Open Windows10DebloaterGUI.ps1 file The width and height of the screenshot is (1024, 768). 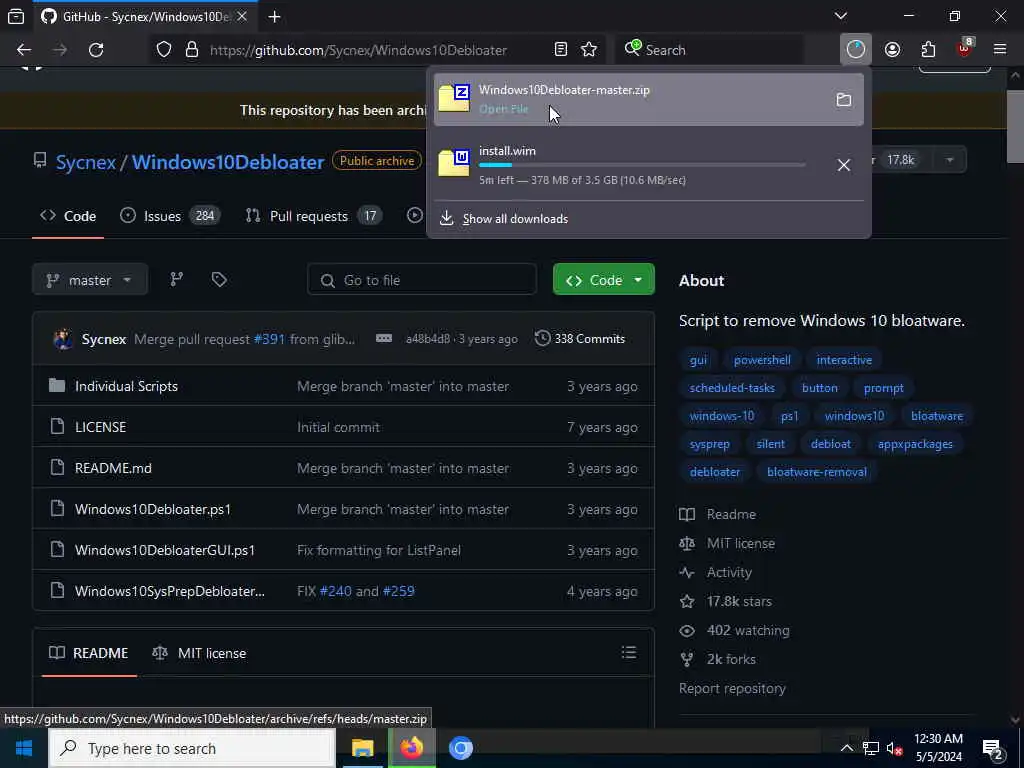(x=165, y=550)
